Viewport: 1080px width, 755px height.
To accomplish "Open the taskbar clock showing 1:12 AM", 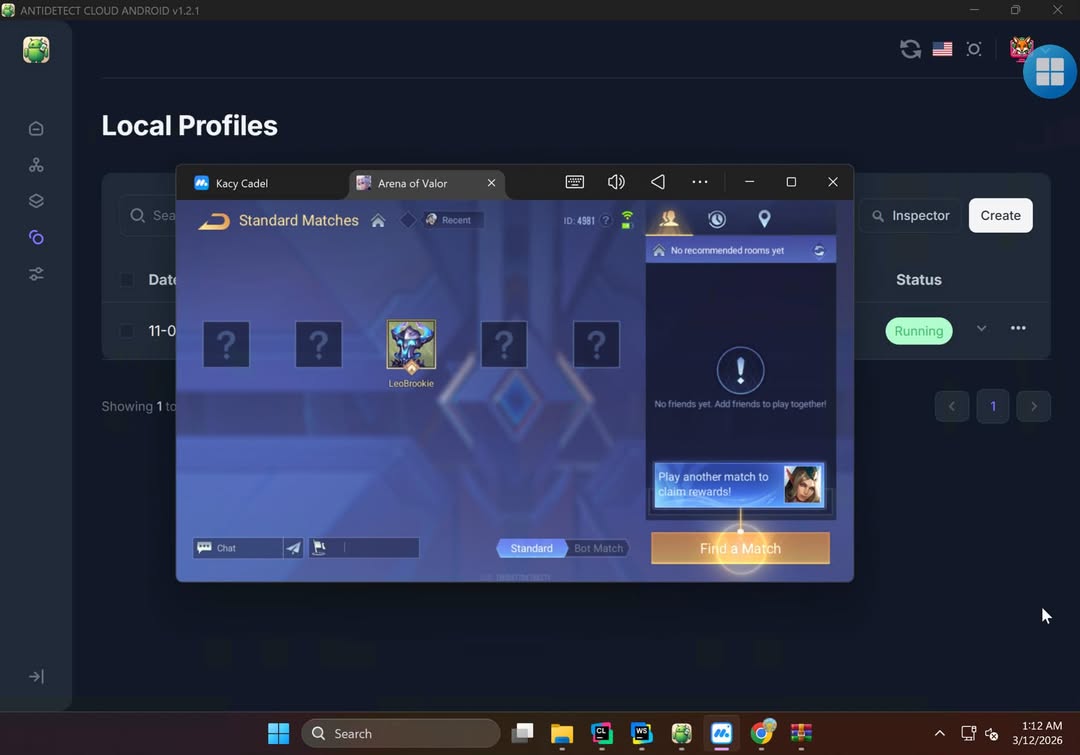I will [x=1037, y=734].
